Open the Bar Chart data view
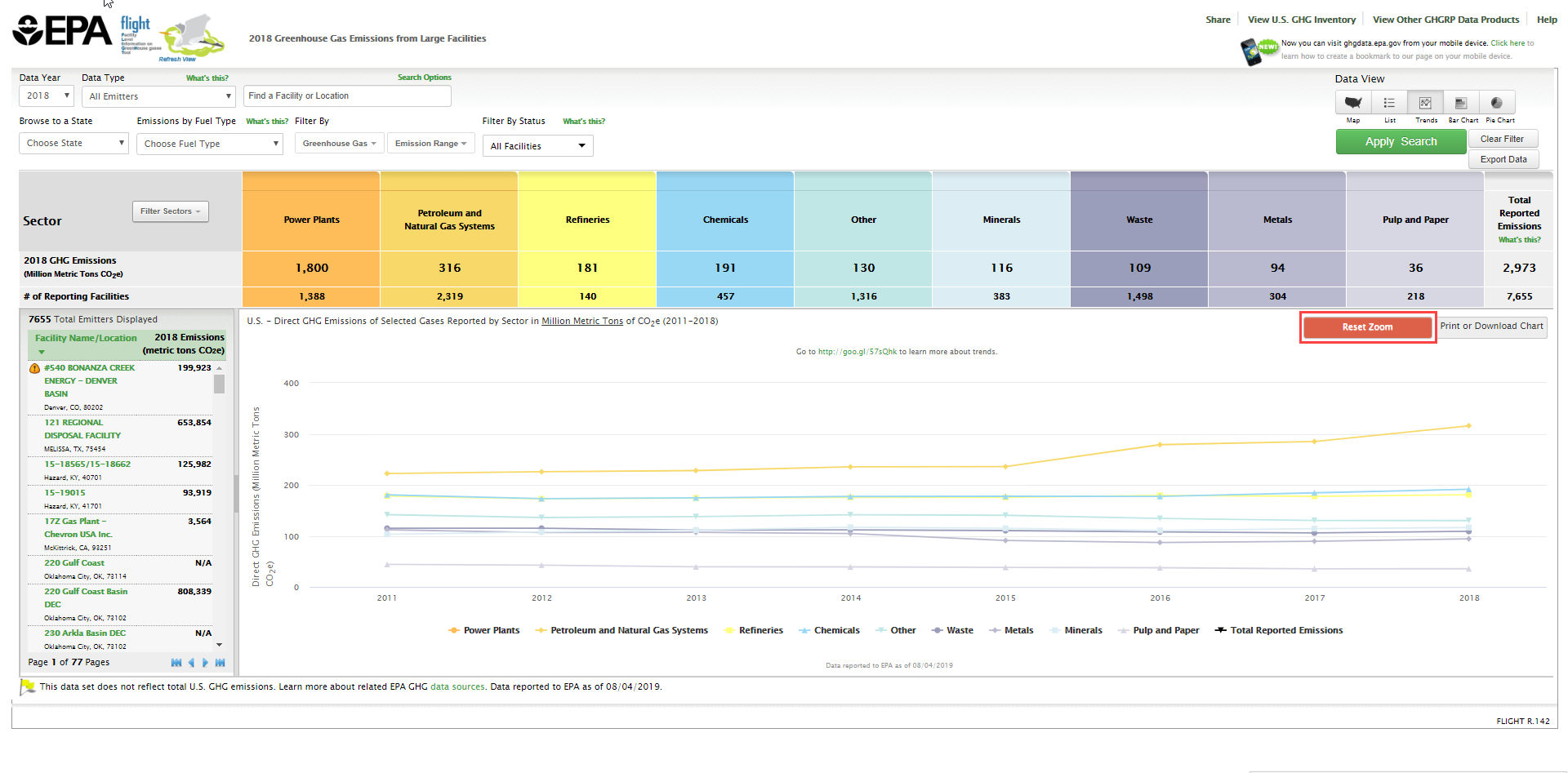This screenshot has height=773, width=1568. [x=1461, y=103]
